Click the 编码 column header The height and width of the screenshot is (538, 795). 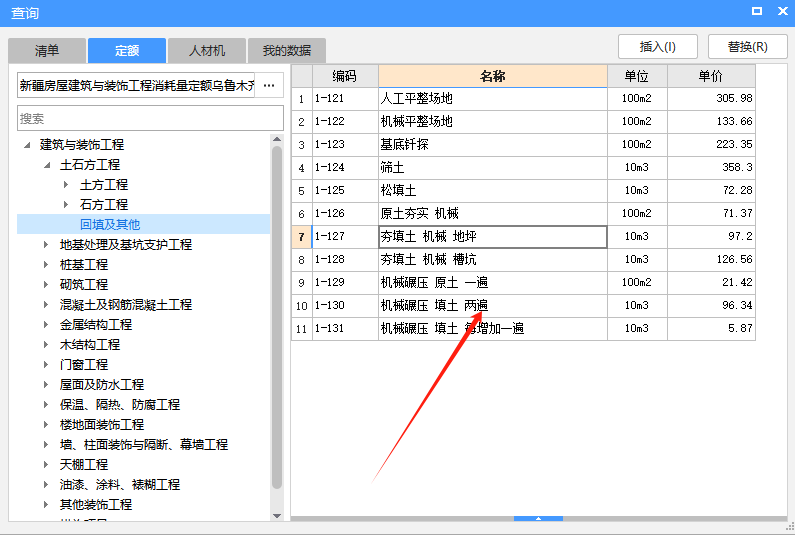(x=345, y=76)
